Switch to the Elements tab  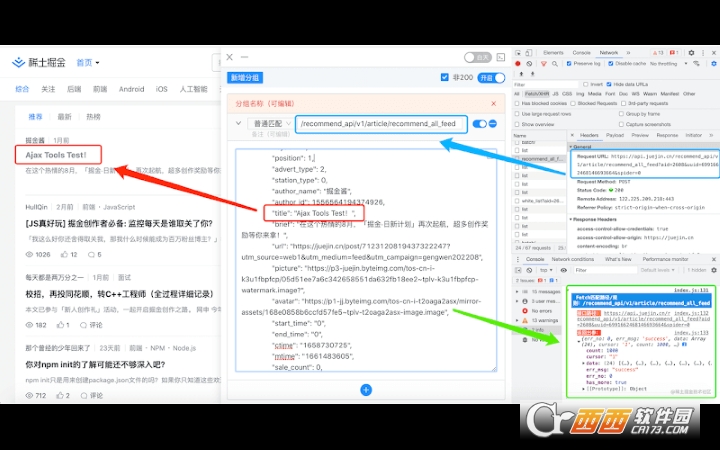[553, 53]
